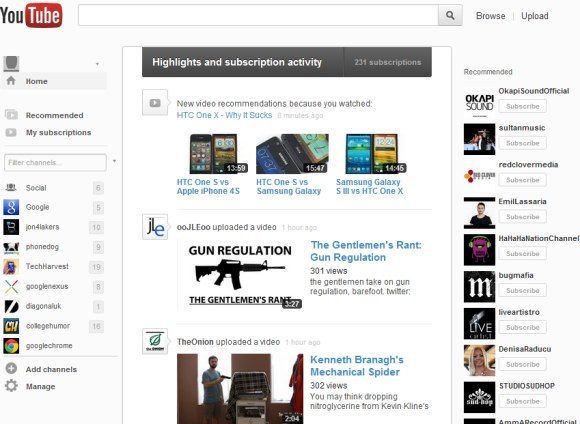580x424 pixels.
Task: Click the Manage gear icon
Action: 11,386
